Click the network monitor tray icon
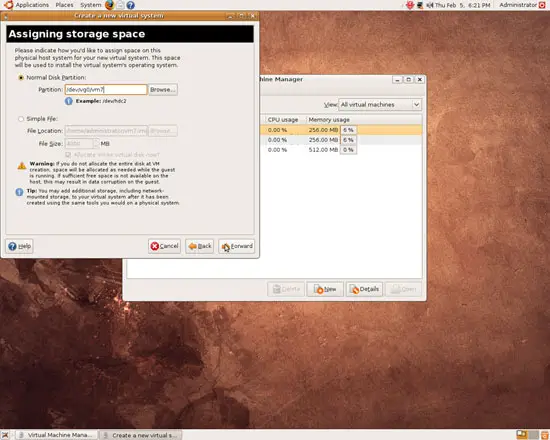550x440 pixels. coord(420,5)
